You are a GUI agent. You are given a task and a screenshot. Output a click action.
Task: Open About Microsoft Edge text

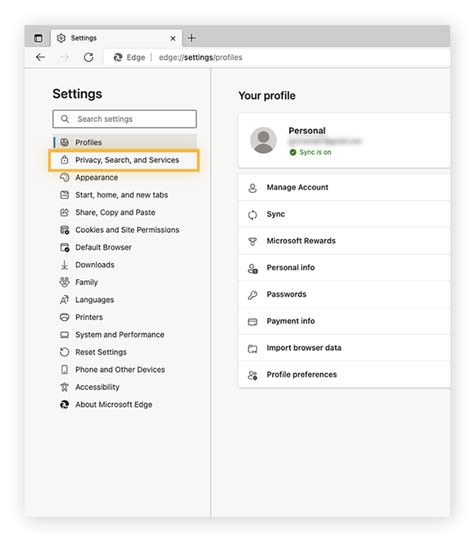point(114,404)
